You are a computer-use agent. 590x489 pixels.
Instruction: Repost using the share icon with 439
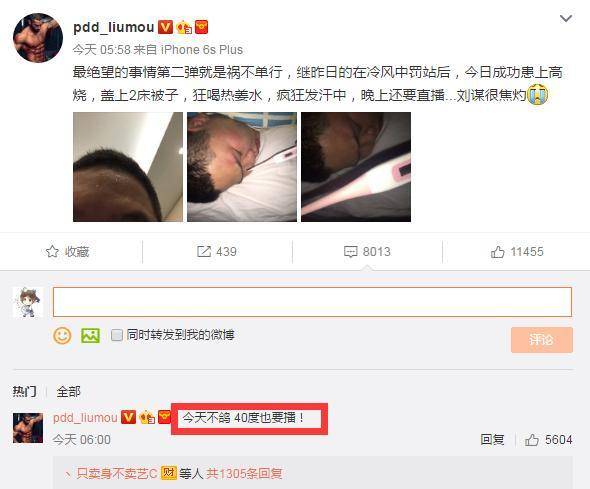tap(204, 252)
